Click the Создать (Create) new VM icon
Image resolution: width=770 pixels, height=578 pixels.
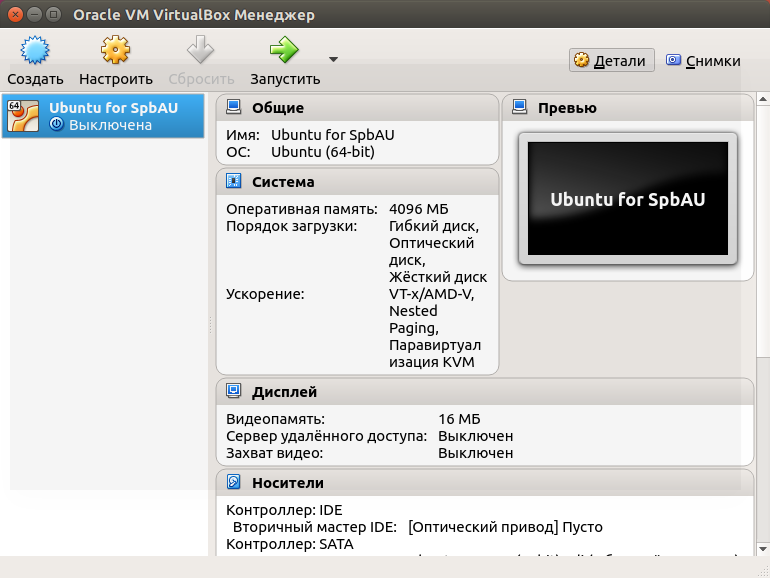coord(35,51)
